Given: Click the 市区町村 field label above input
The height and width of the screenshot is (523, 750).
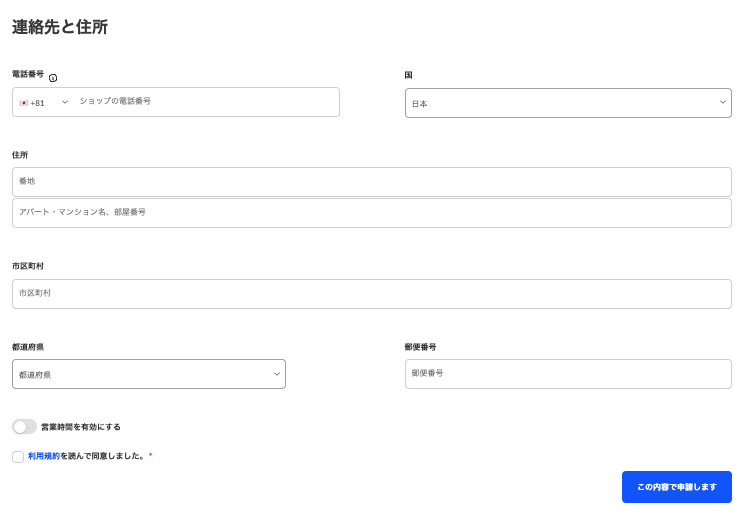Looking at the screenshot, I should (28, 266).
